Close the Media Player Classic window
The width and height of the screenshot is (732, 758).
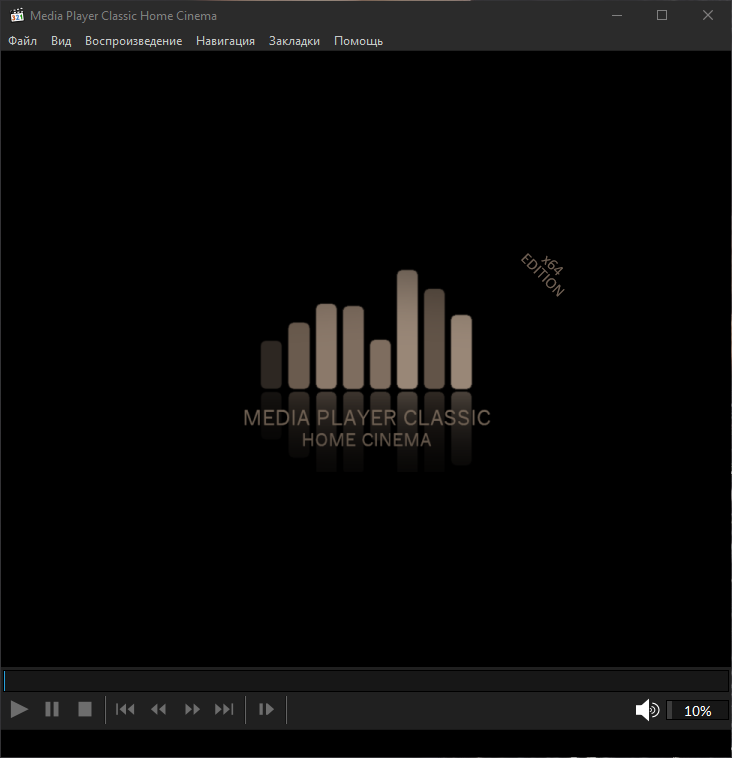click(708, 15)
